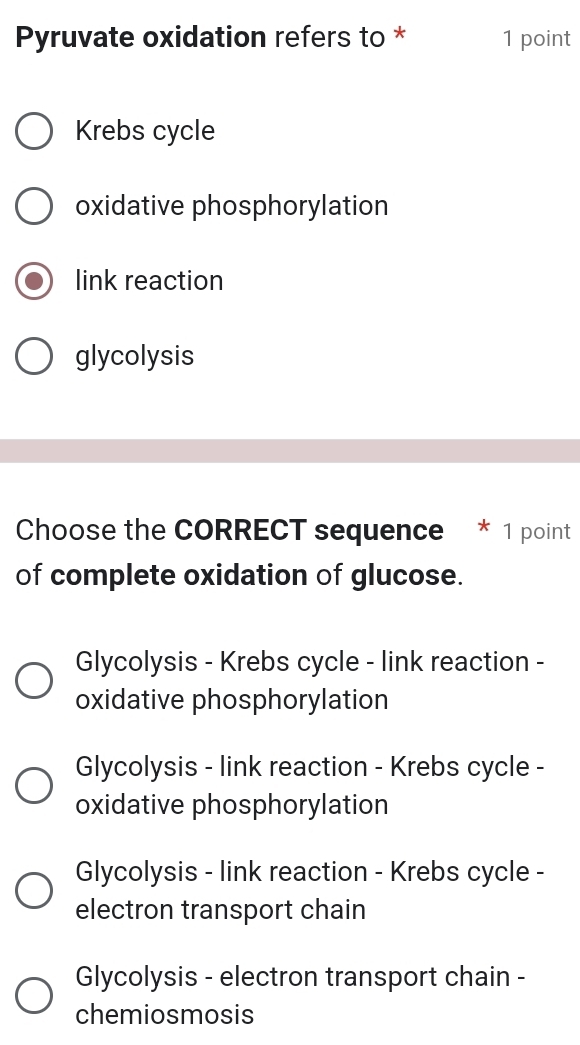Viewport: 580px width, 1045px height.
Task: Choose glycolysis as the answer
Action: pos(33,356)
